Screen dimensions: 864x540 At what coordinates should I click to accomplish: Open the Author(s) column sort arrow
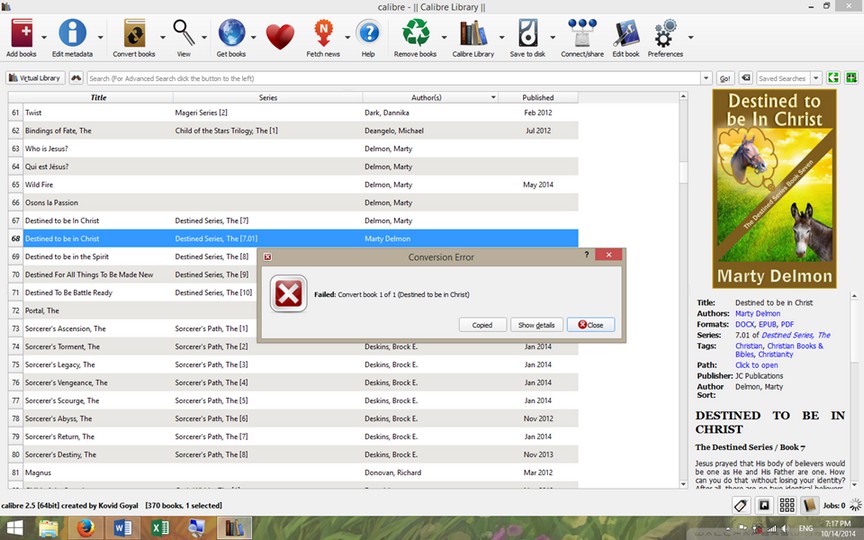[x=493, y=98]
